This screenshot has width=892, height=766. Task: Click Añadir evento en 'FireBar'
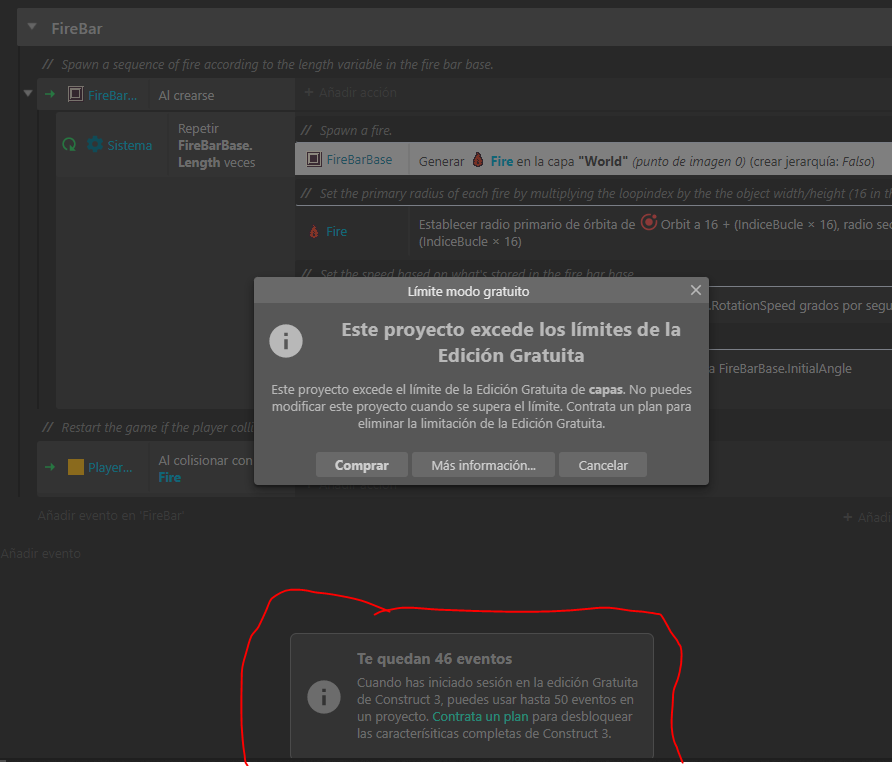[x=111, y=516]
